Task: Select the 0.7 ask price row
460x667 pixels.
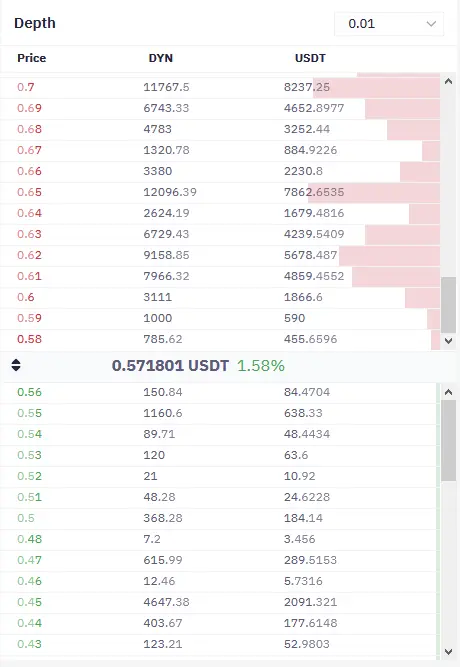Action: (220, 87)
